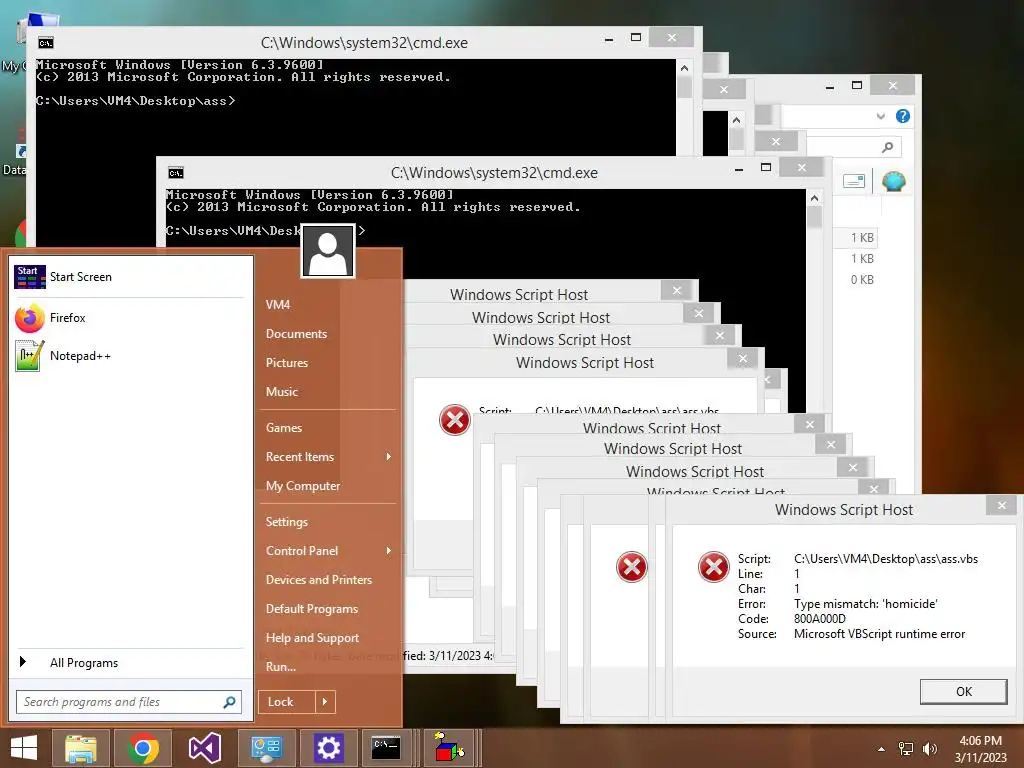
Task: Open the Start Screen shortcut icon
Action: click(30, 277)
